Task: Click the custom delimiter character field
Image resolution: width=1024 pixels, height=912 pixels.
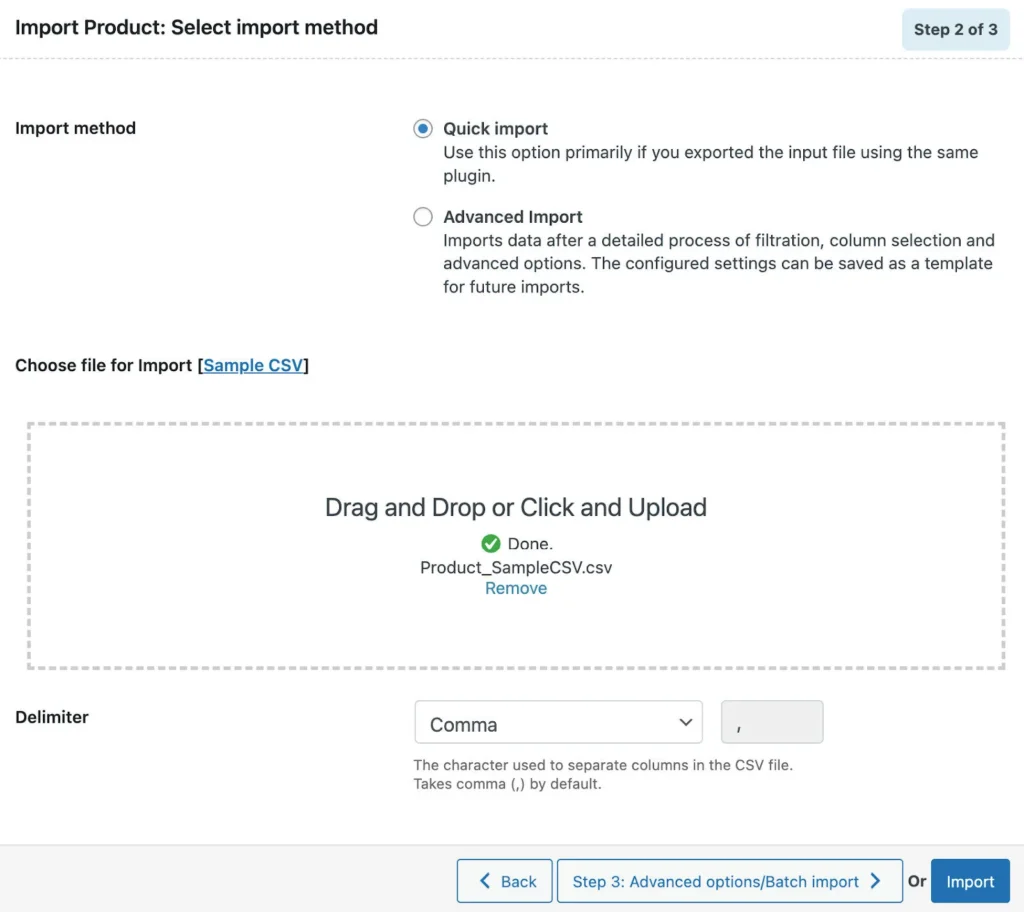Action: (771, 721)
